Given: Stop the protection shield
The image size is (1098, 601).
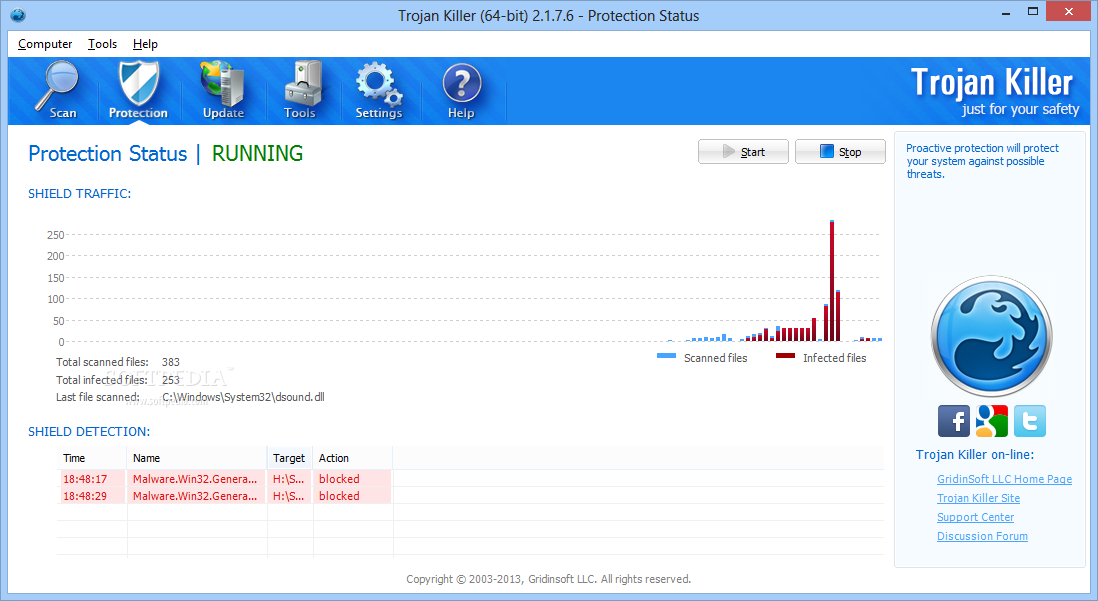Looking at the screenshot, I should point(840,151).
